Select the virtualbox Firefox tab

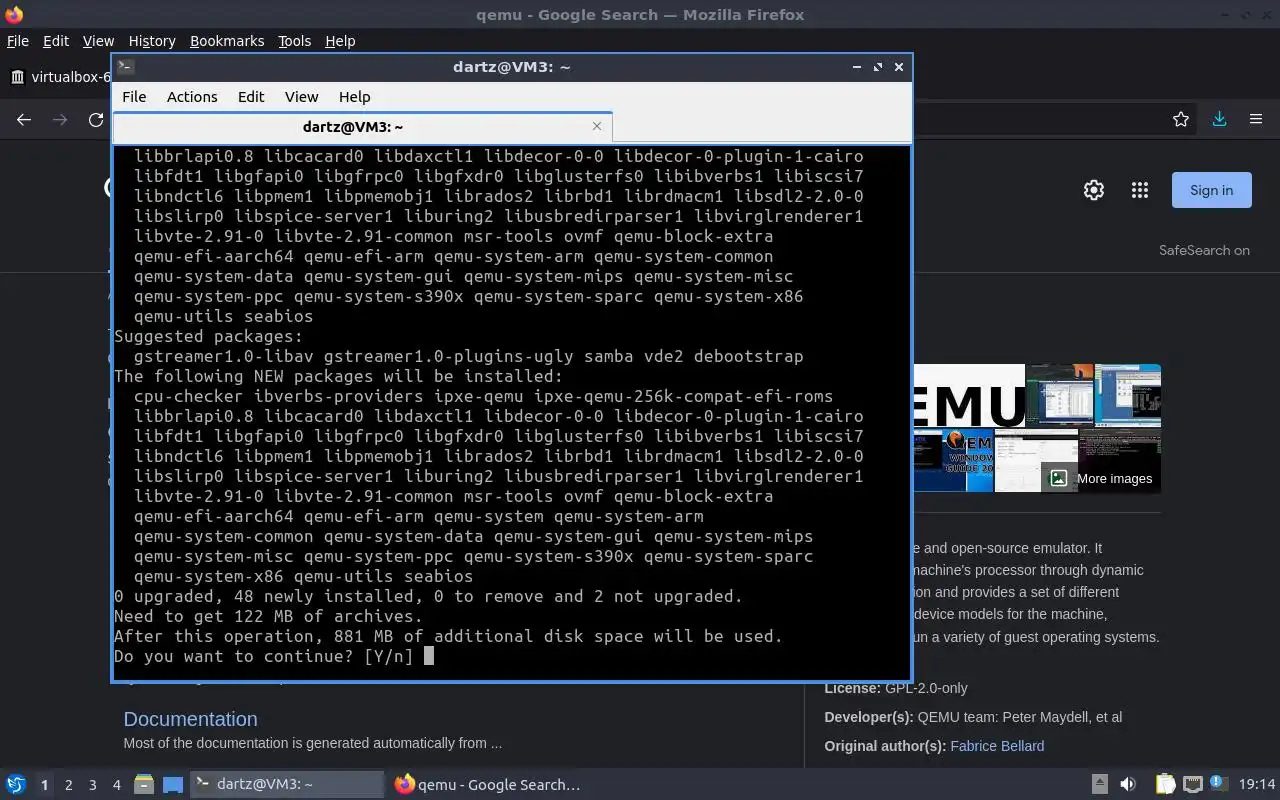(58, 77)
